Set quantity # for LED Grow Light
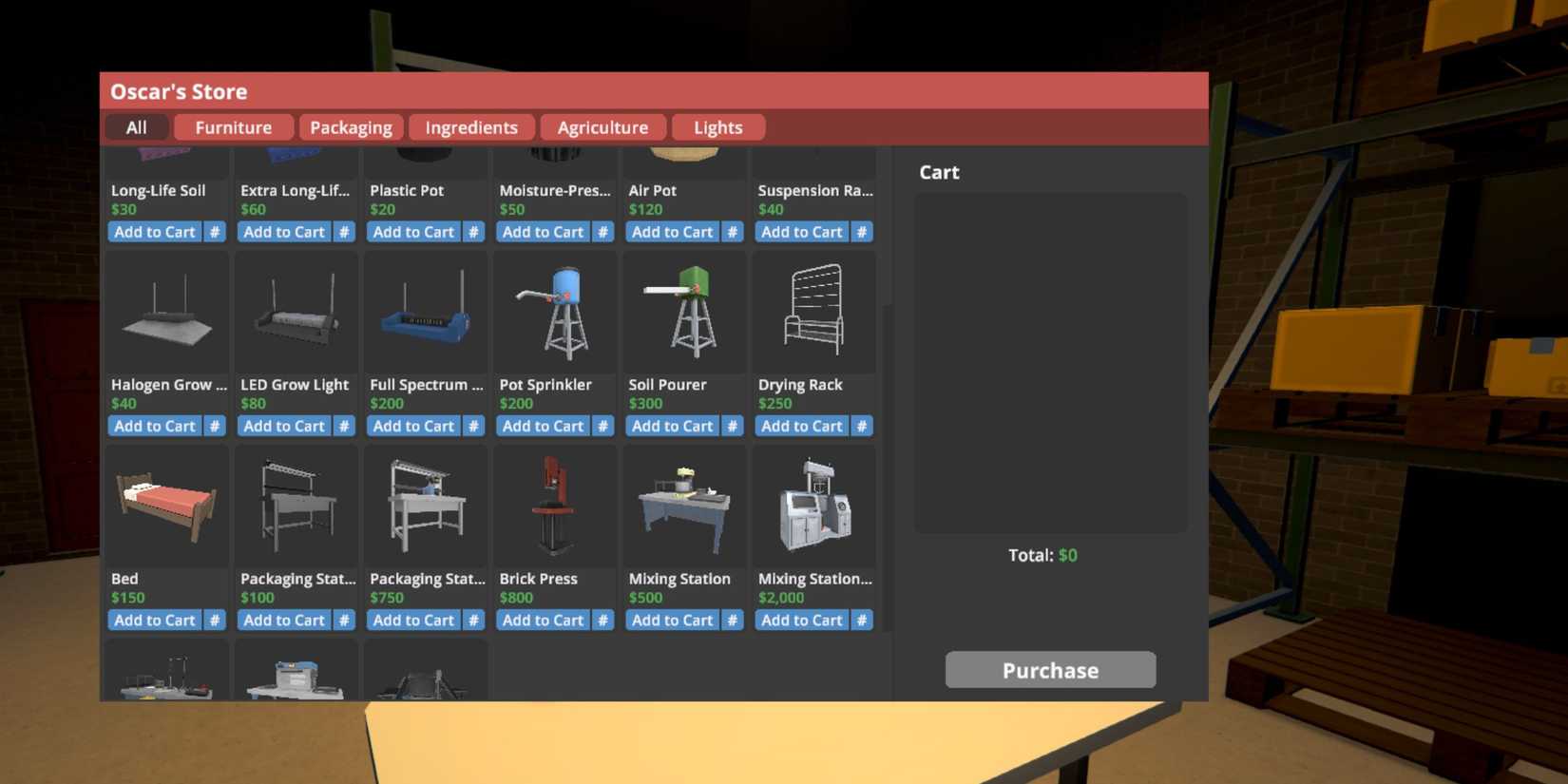The image size is (1568, 784). tap(344, 426)
